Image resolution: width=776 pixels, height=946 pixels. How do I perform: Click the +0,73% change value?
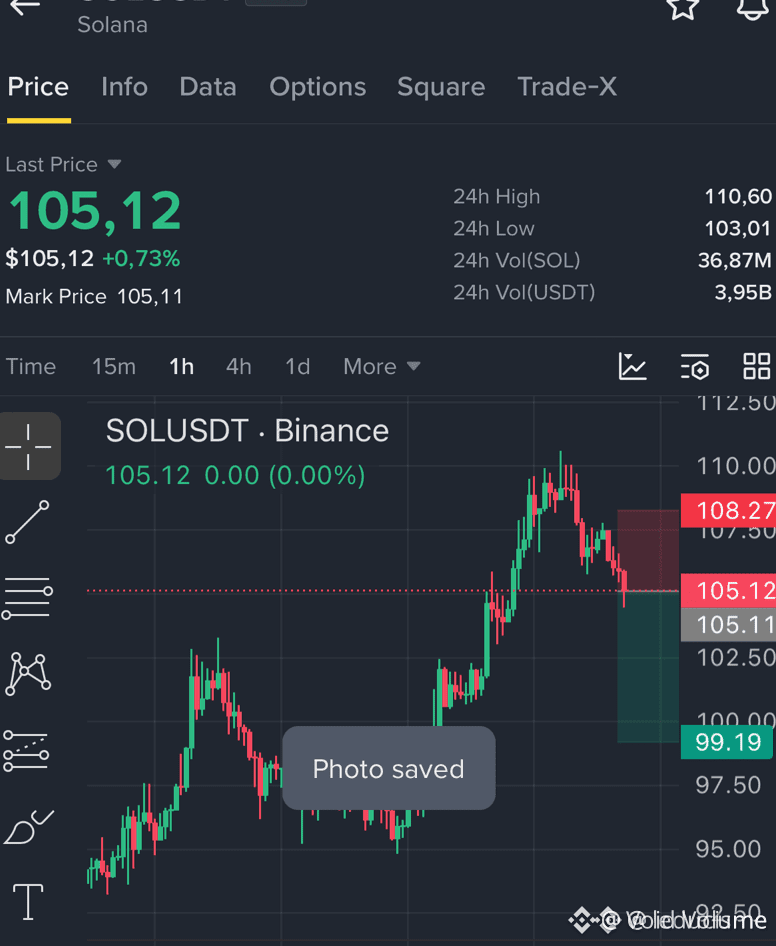[x=141, y=259]
